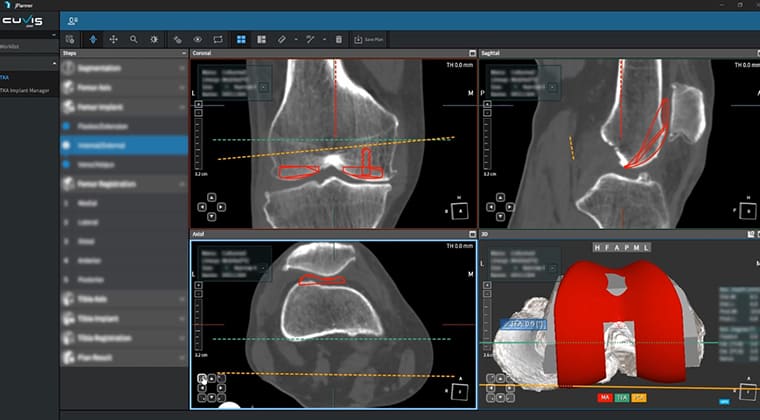The width and height of the screenshot is (760, 420).
Task: Toggle the green TEA axis button
Action: pos(621,397)
